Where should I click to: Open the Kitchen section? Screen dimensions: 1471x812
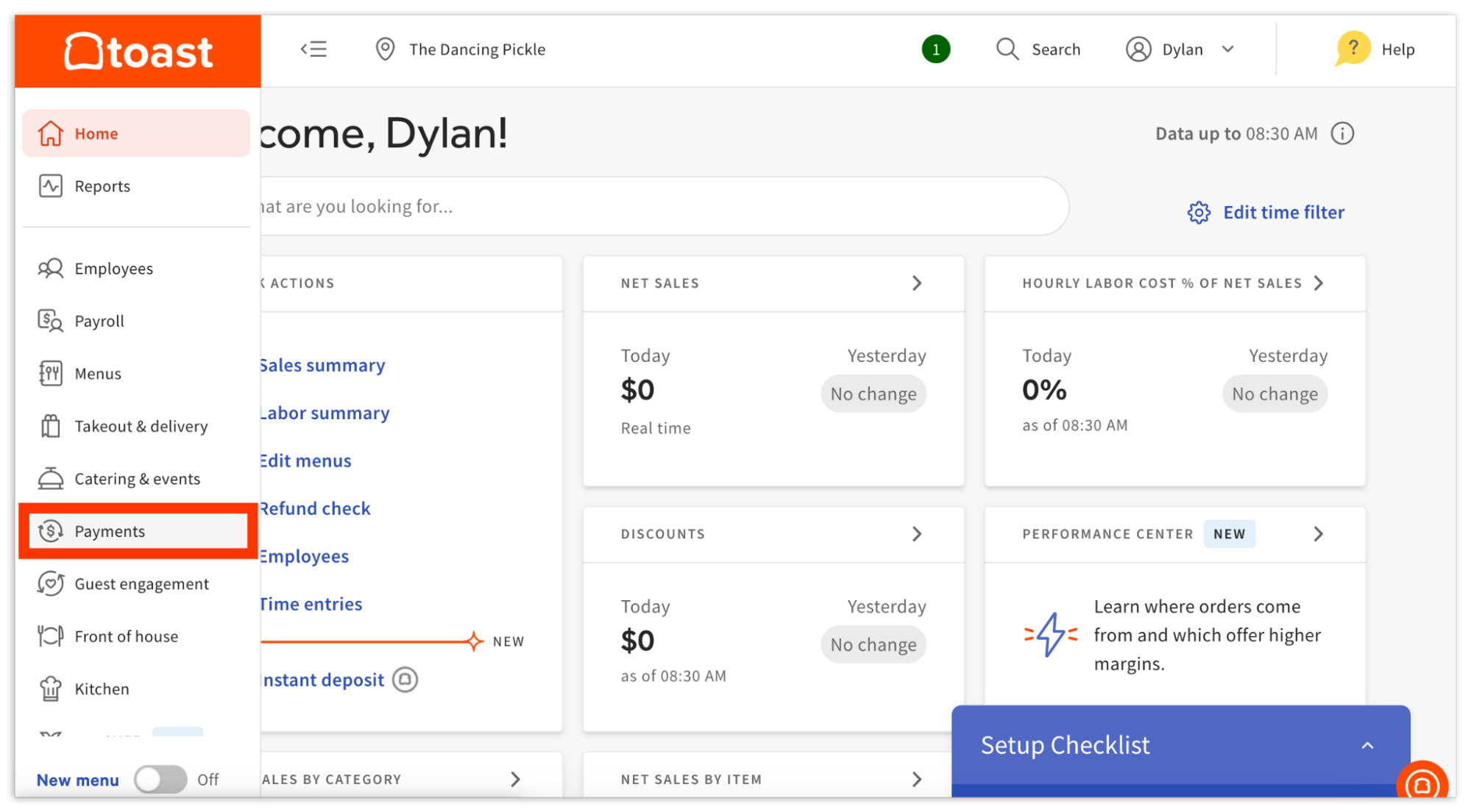pos(101,688)
